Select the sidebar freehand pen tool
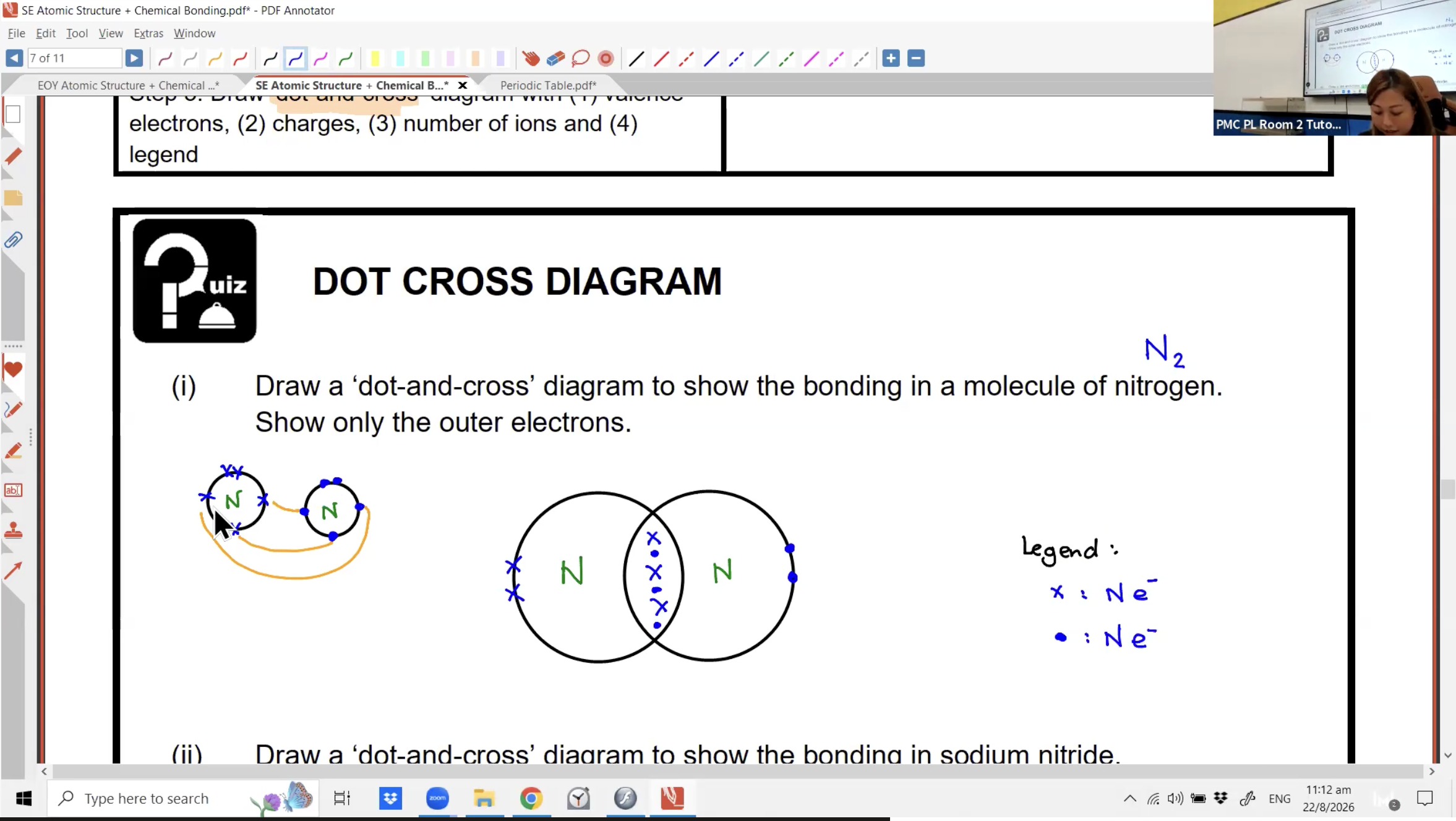Image resolution: width=1456 pixels, height=821 pixels. pyautogui.click(x=13, y=409)
